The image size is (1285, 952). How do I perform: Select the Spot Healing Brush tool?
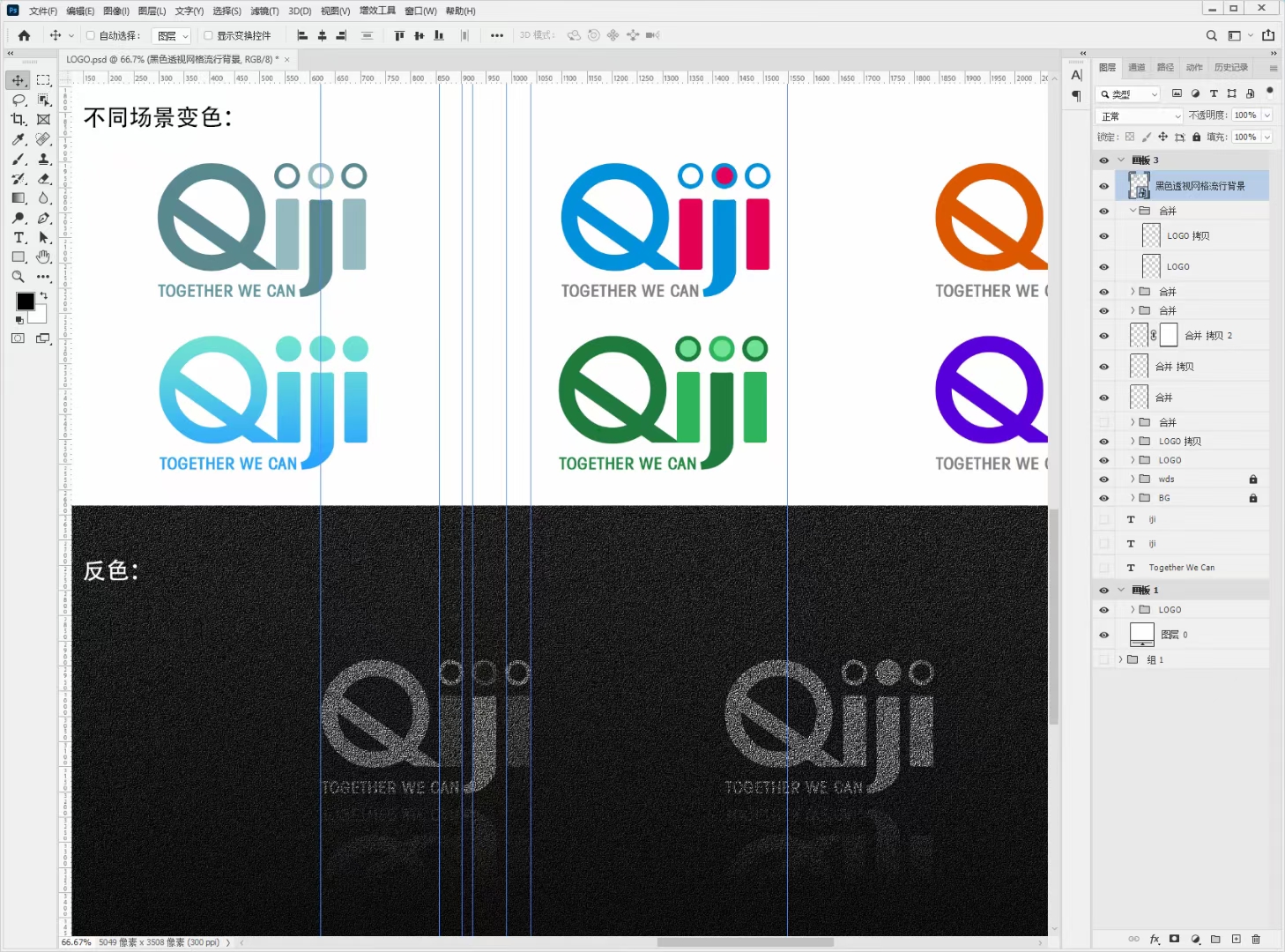[43, 139]
